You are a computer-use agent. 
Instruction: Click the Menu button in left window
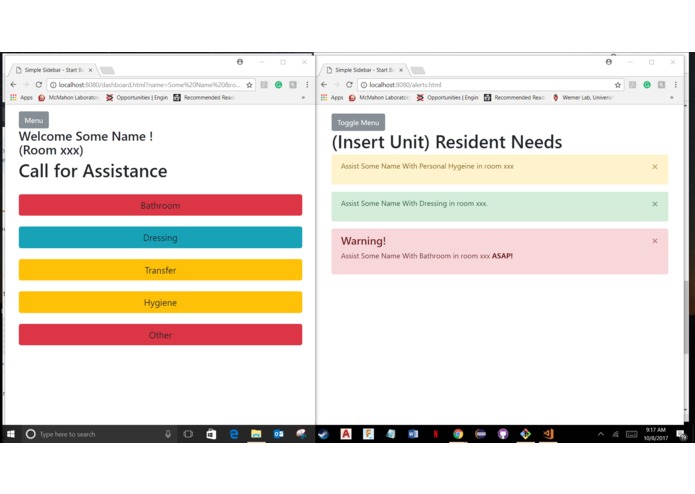coord(34,120)
